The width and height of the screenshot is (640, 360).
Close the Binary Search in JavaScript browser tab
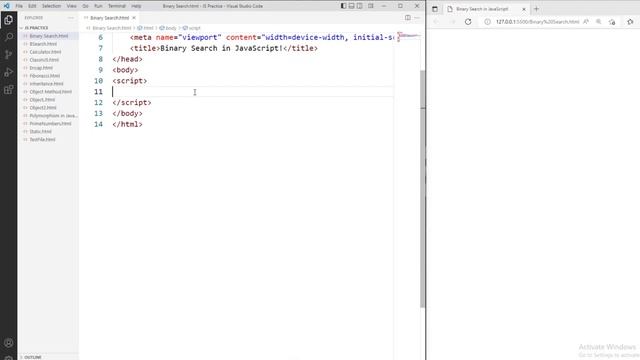click(524, 9)
